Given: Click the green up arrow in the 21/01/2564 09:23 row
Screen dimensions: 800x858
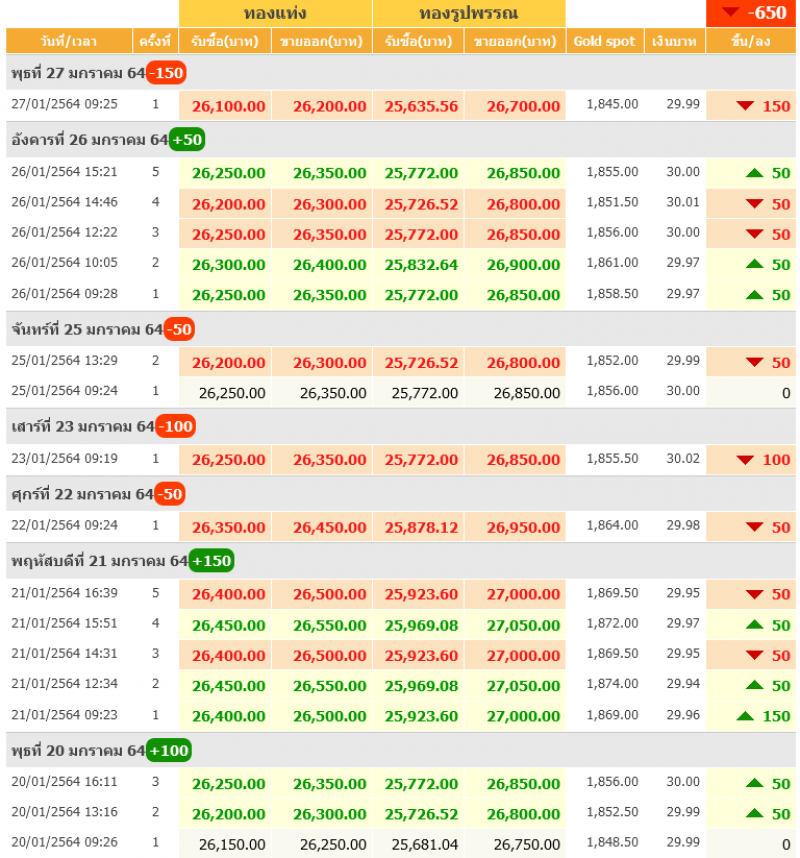Looking at the screenshot, I should [745, 716].
